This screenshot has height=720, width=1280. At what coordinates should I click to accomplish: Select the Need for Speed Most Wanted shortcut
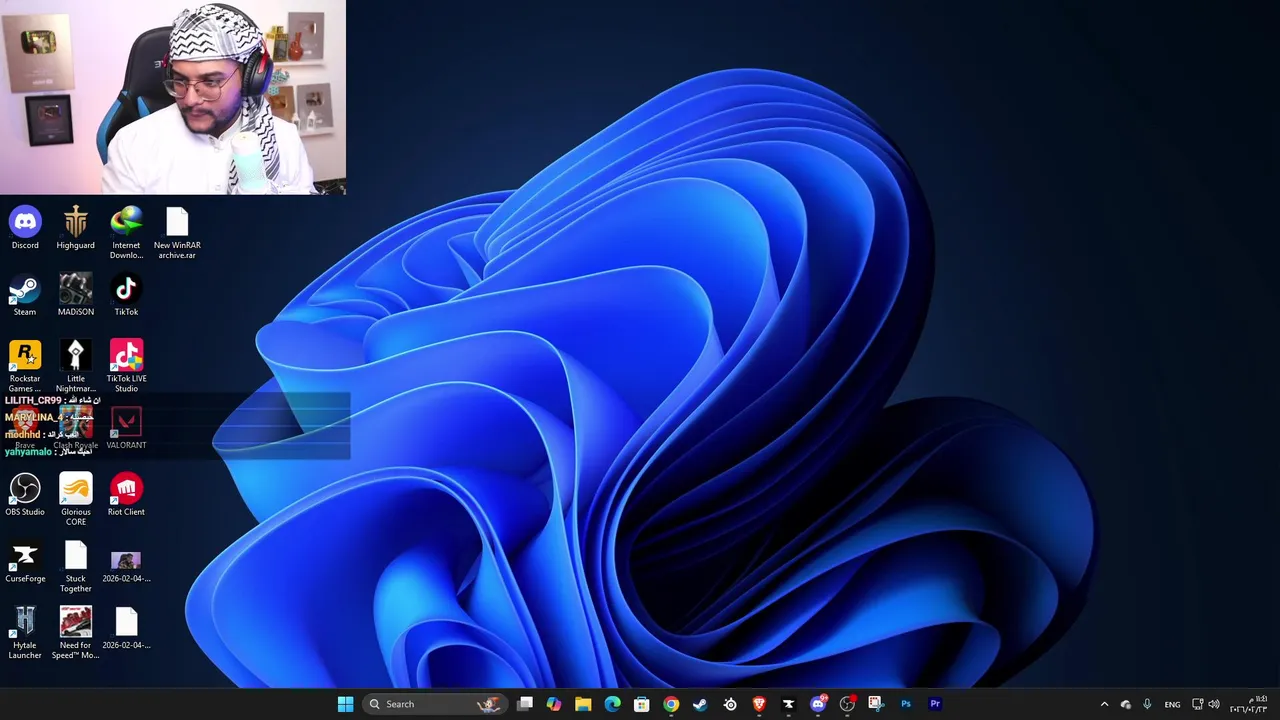(75, 633)
